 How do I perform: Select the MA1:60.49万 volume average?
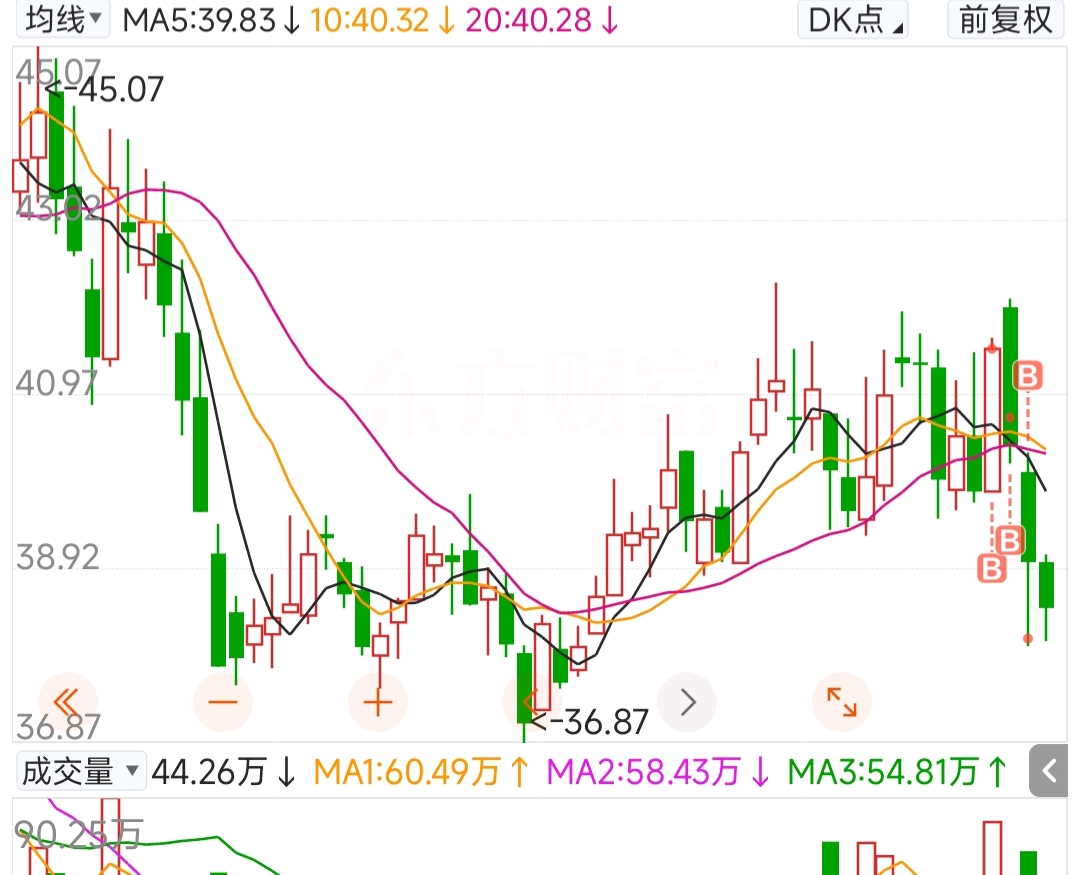tap(422, 772)
